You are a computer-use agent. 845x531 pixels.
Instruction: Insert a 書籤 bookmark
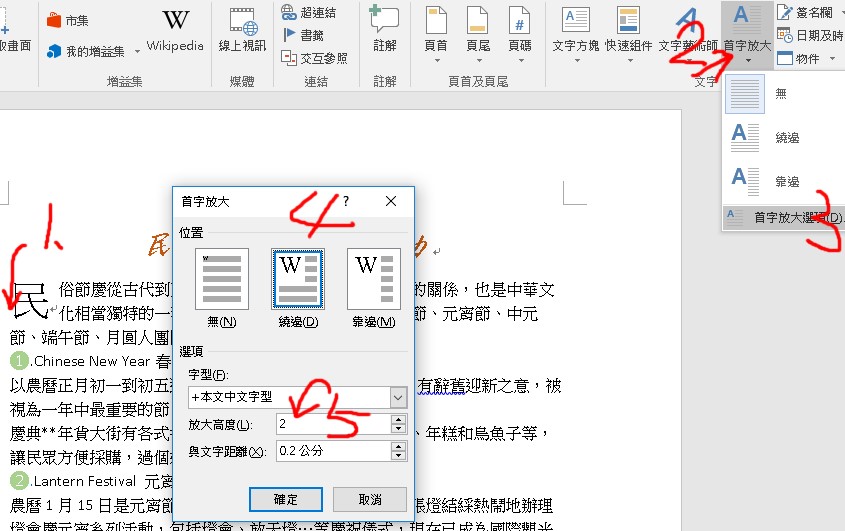[x=289, y=35]
